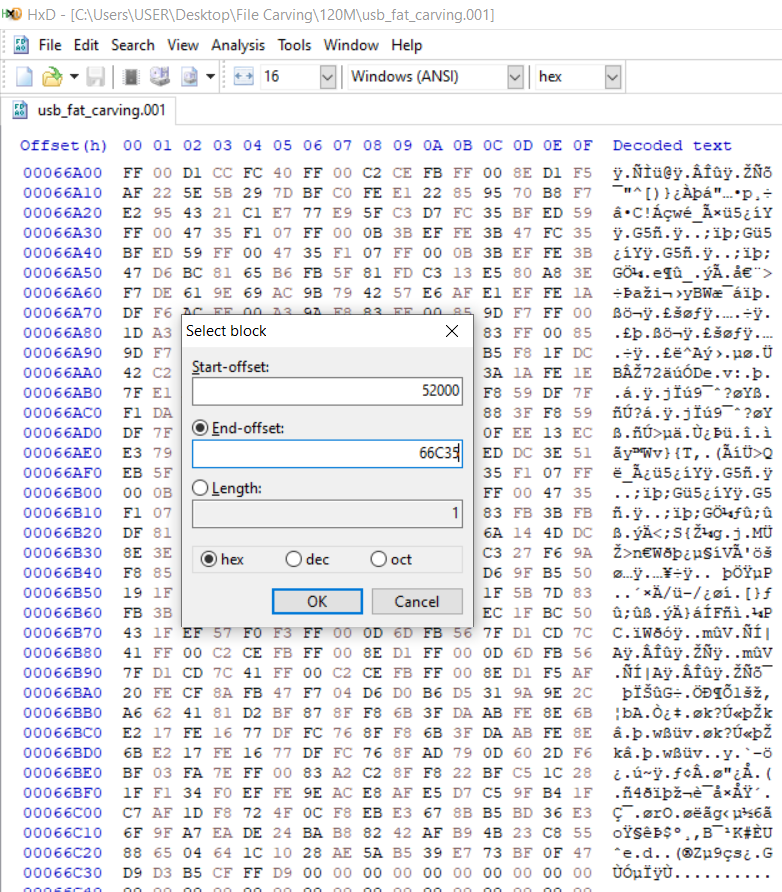
Task: Click offset row 00066A00
Action: point(63,172)
